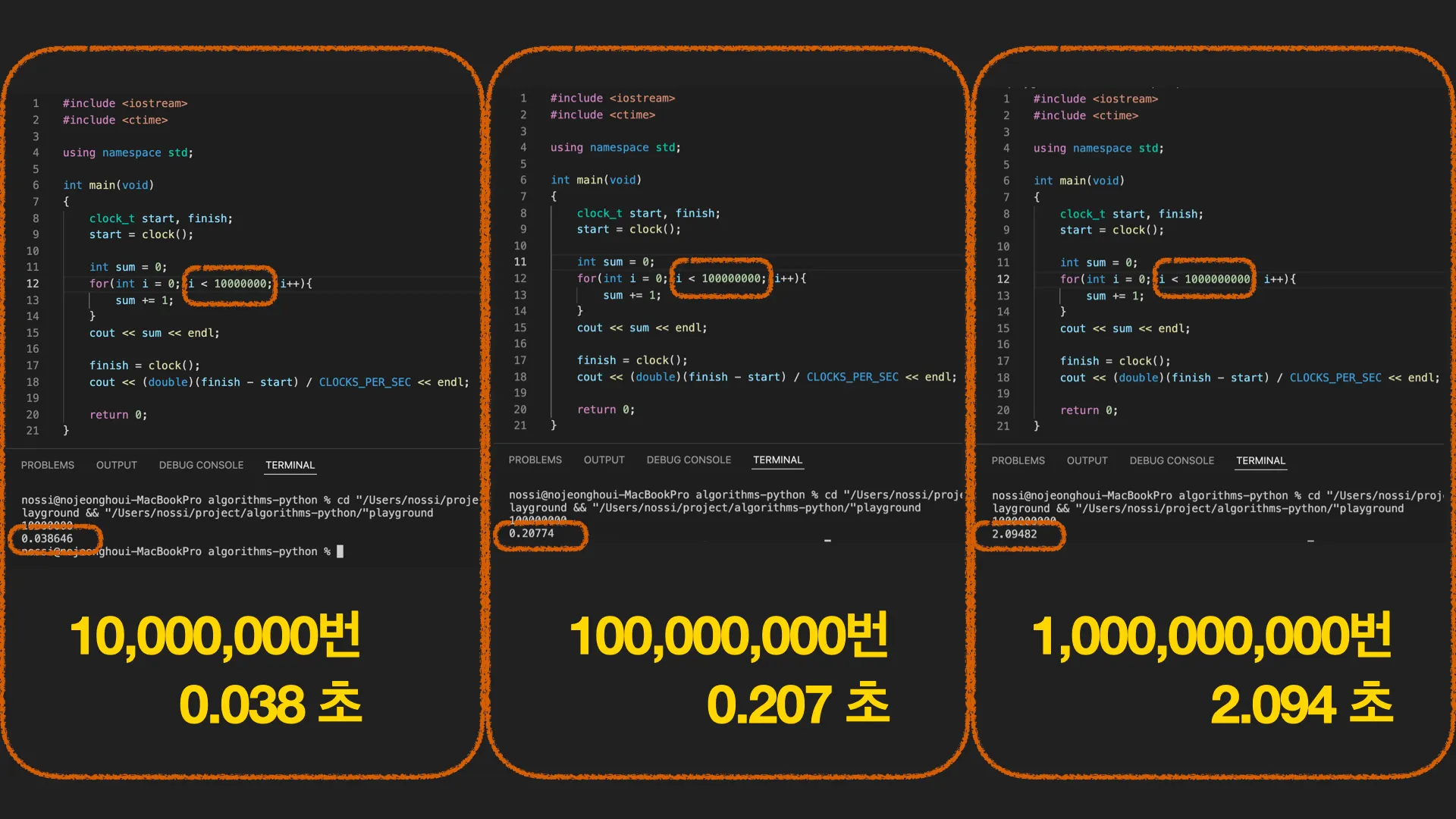Open OUTPUT tab in middle panel
The image size is (1456, 819).
(x=604, y=460)
